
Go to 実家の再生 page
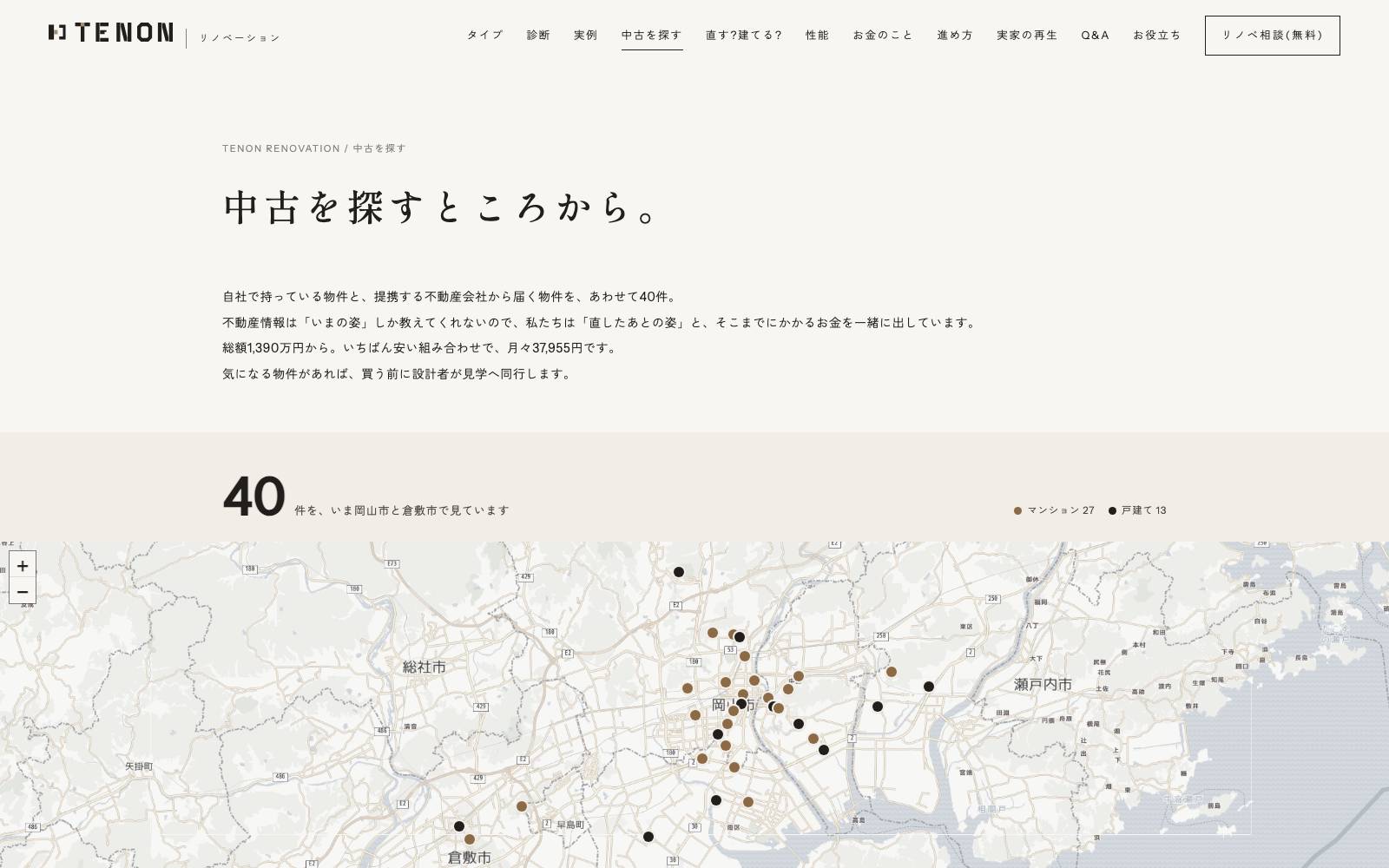pos(1027,35)
